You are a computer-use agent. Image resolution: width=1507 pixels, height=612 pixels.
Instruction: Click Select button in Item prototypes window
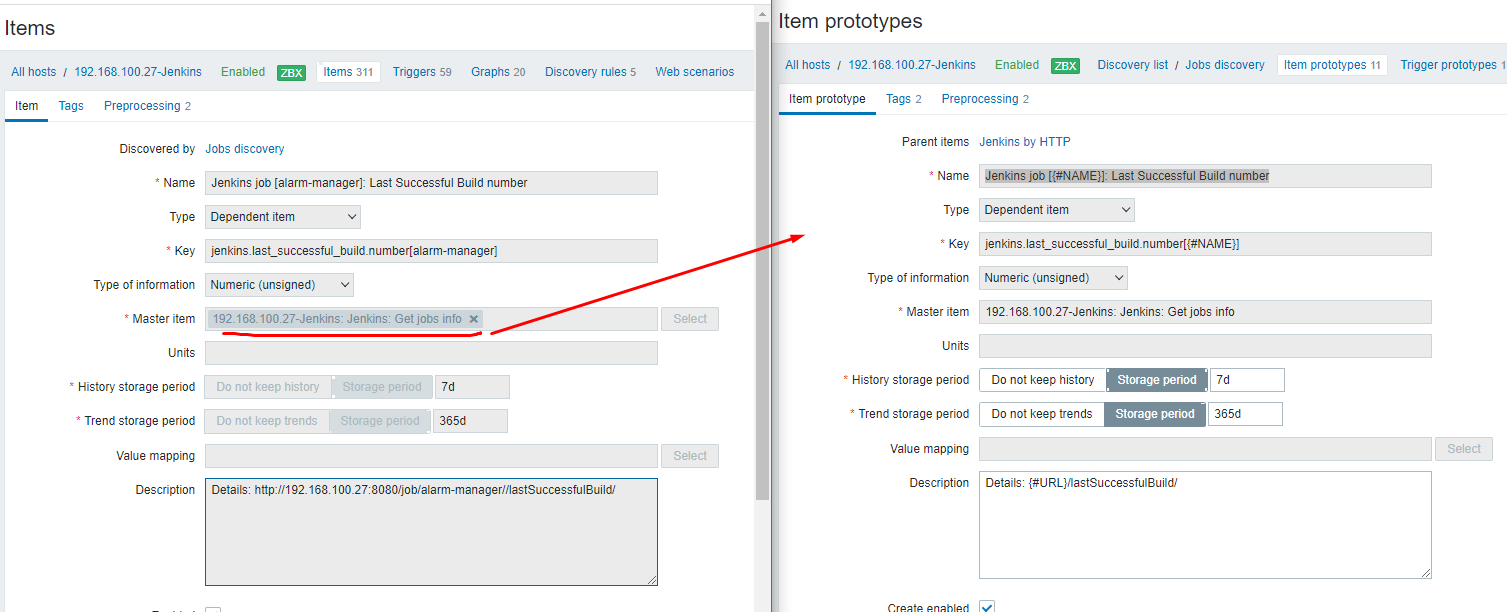(1464, 449)
